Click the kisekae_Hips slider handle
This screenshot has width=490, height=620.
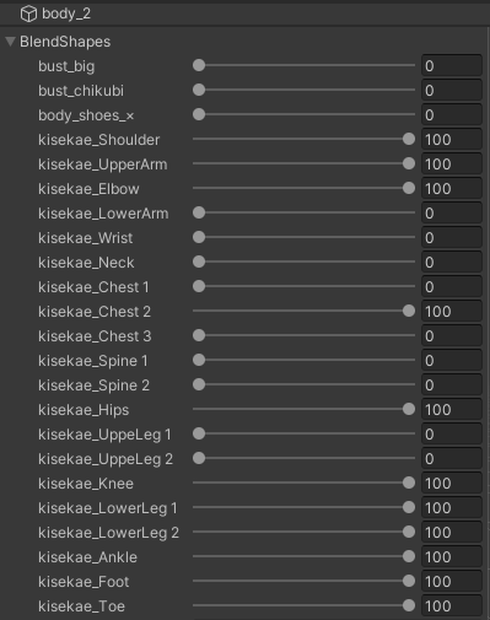(409, 409)
